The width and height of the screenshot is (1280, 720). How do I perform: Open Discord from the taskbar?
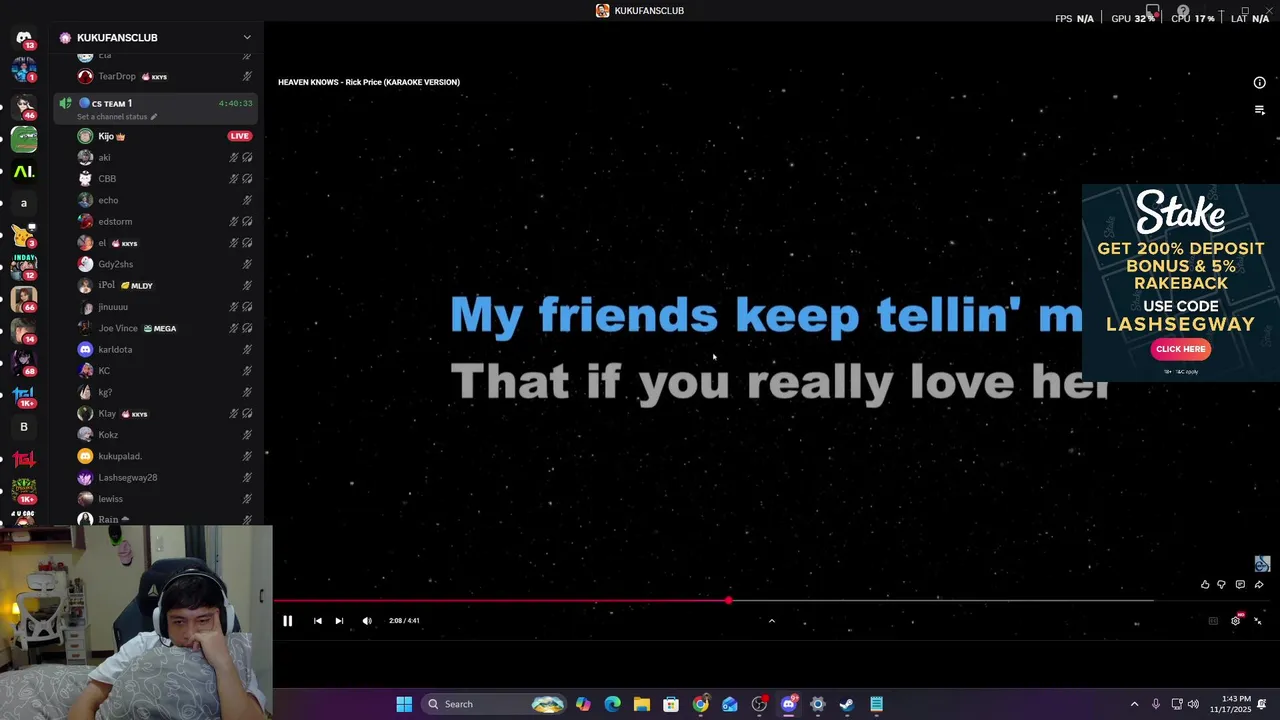point(788,704)
